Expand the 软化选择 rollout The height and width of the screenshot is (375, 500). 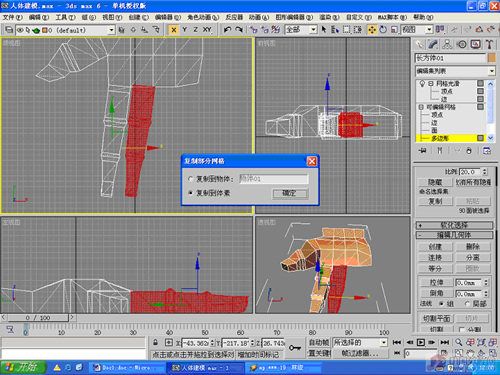[x=454, y=225]
